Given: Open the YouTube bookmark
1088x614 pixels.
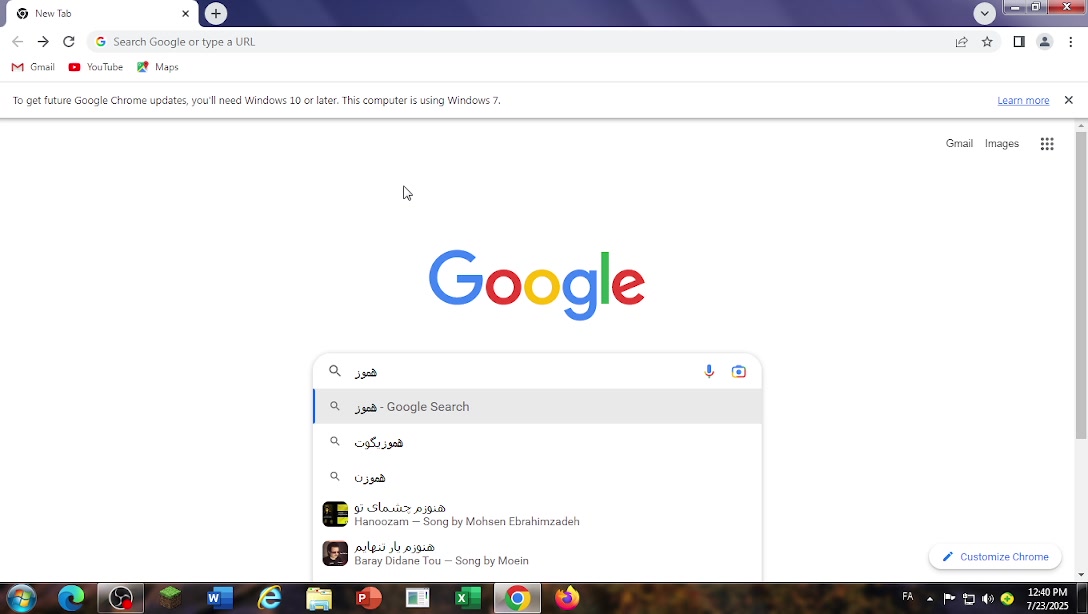Looking at the screenshot, I should tap(96, 67).
